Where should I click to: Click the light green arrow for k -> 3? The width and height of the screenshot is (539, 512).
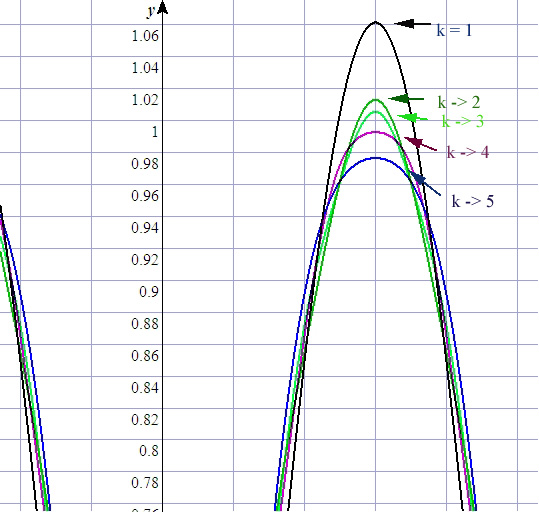tap(412, 118)
